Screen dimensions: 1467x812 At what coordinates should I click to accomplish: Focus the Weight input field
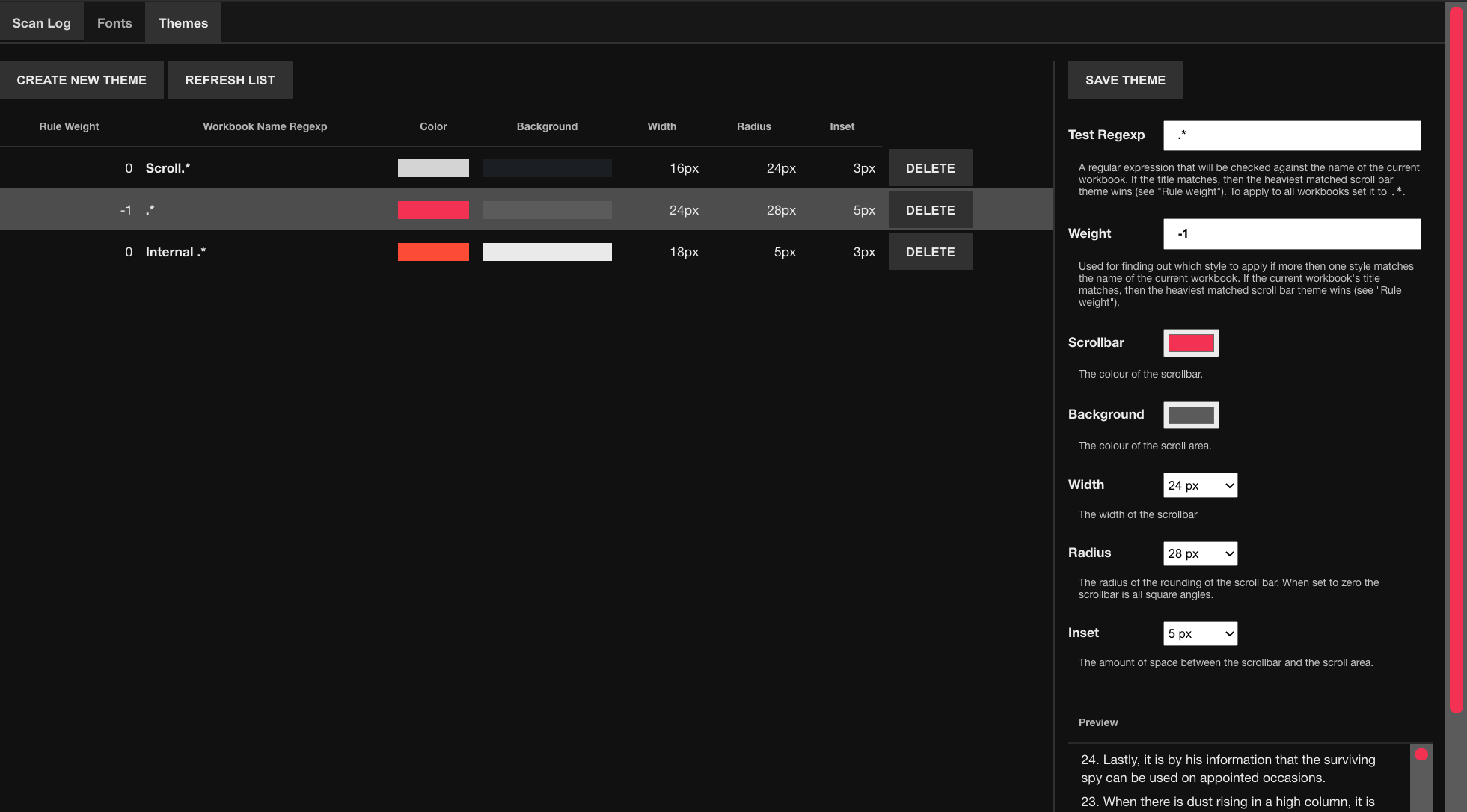1291,234
